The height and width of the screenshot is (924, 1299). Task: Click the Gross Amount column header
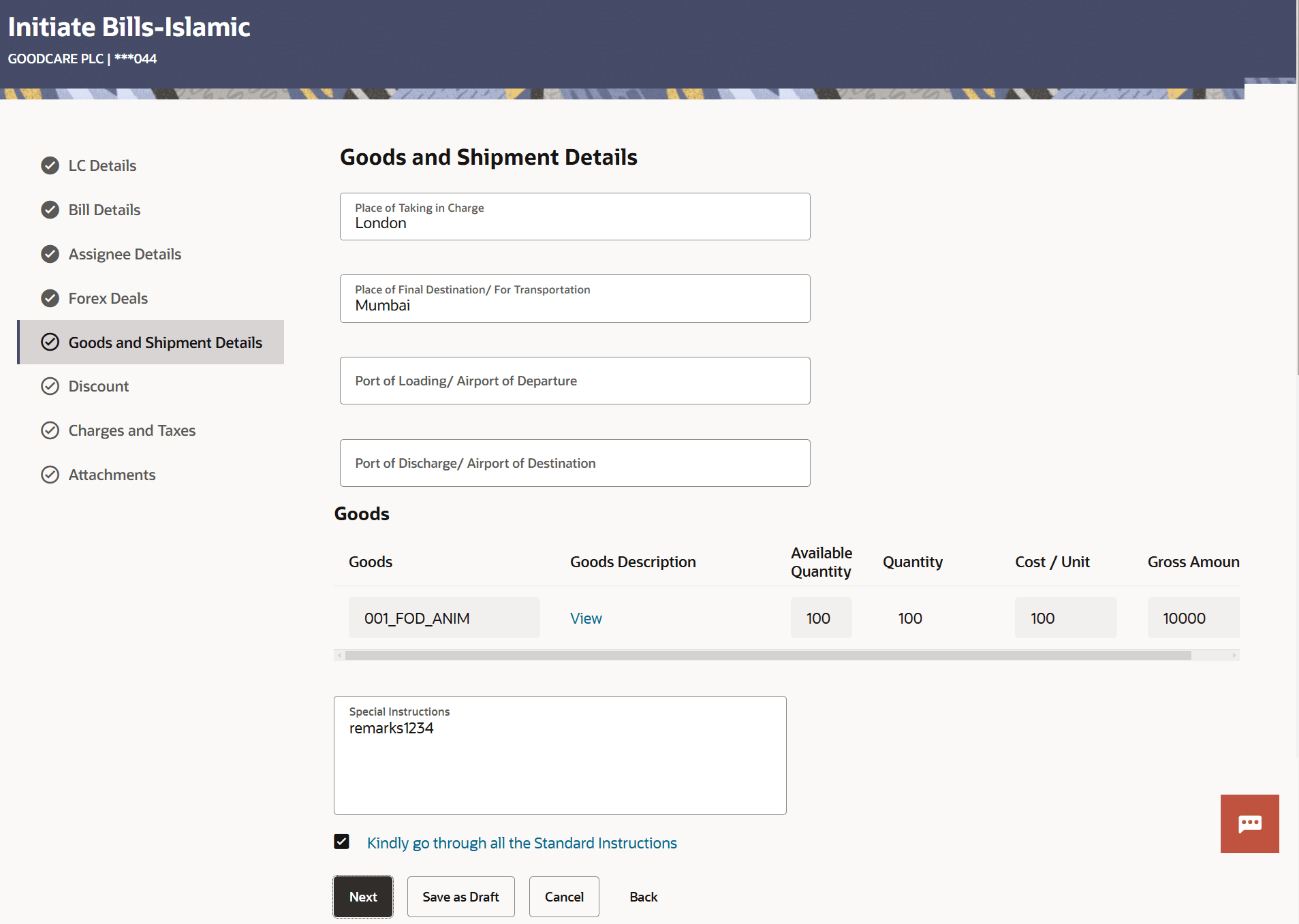(x=1193, y=562)
